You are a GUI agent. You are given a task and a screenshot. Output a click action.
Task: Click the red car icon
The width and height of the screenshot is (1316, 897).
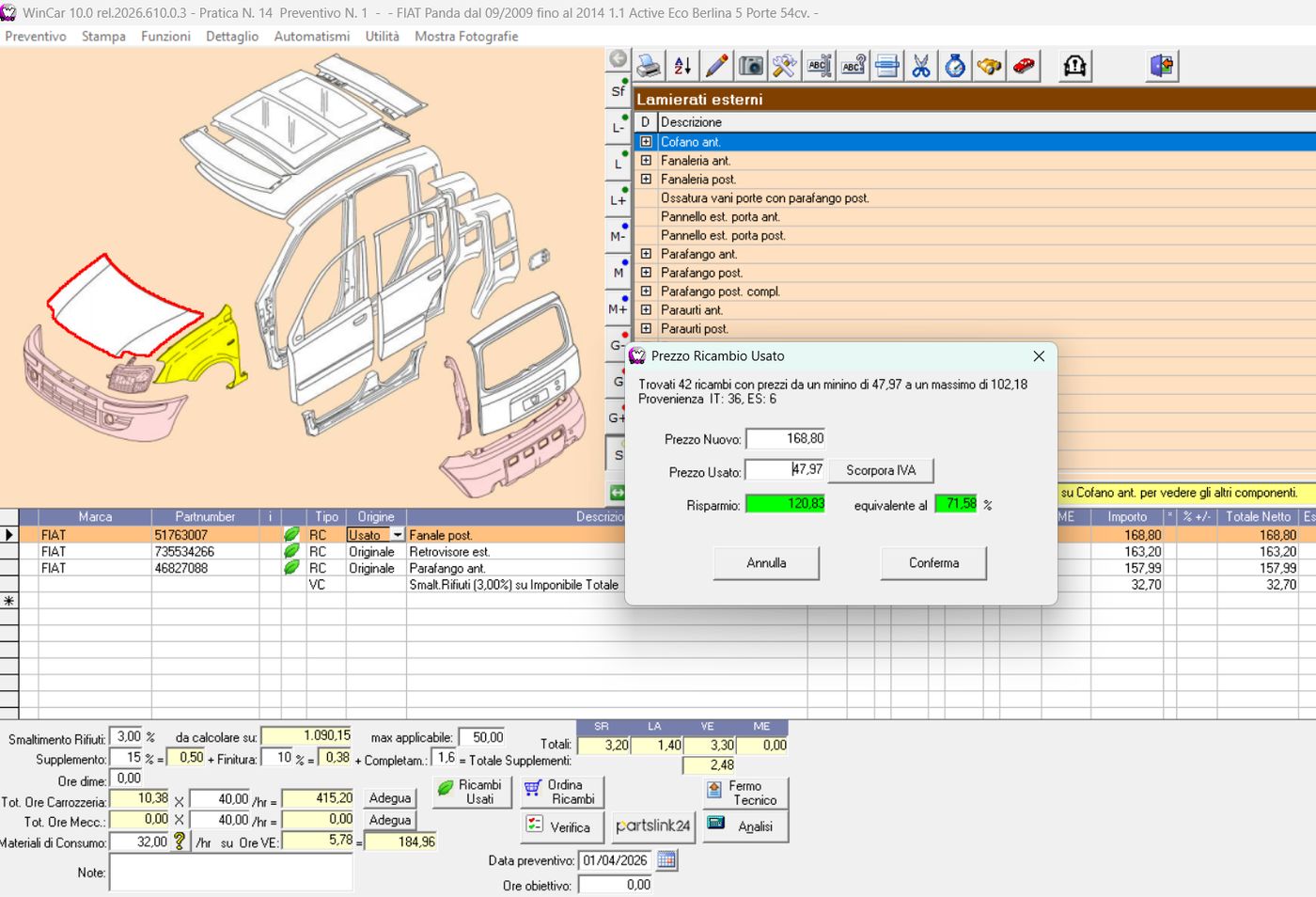[1024, 66]
